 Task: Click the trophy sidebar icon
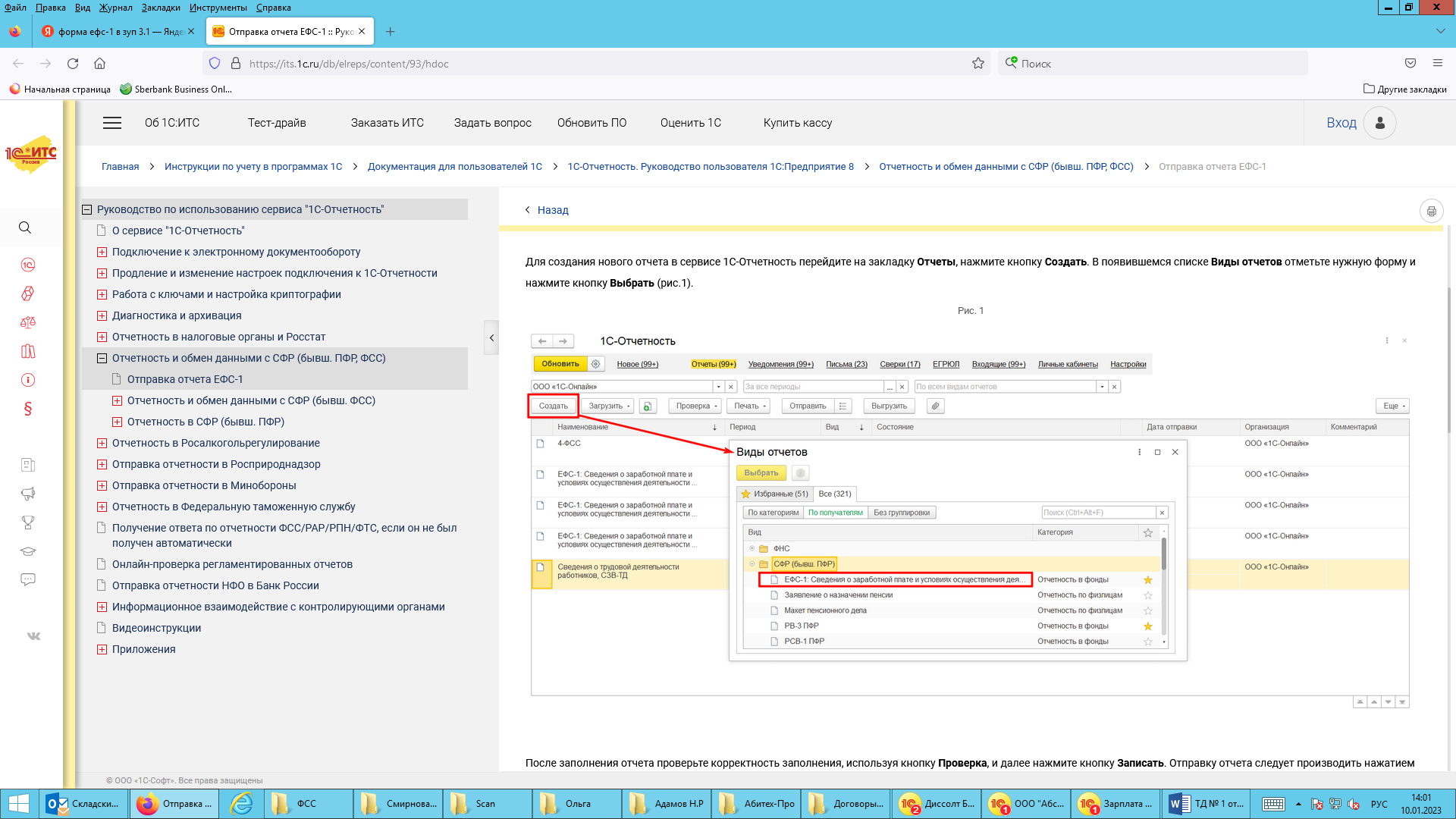pos(28,522)
